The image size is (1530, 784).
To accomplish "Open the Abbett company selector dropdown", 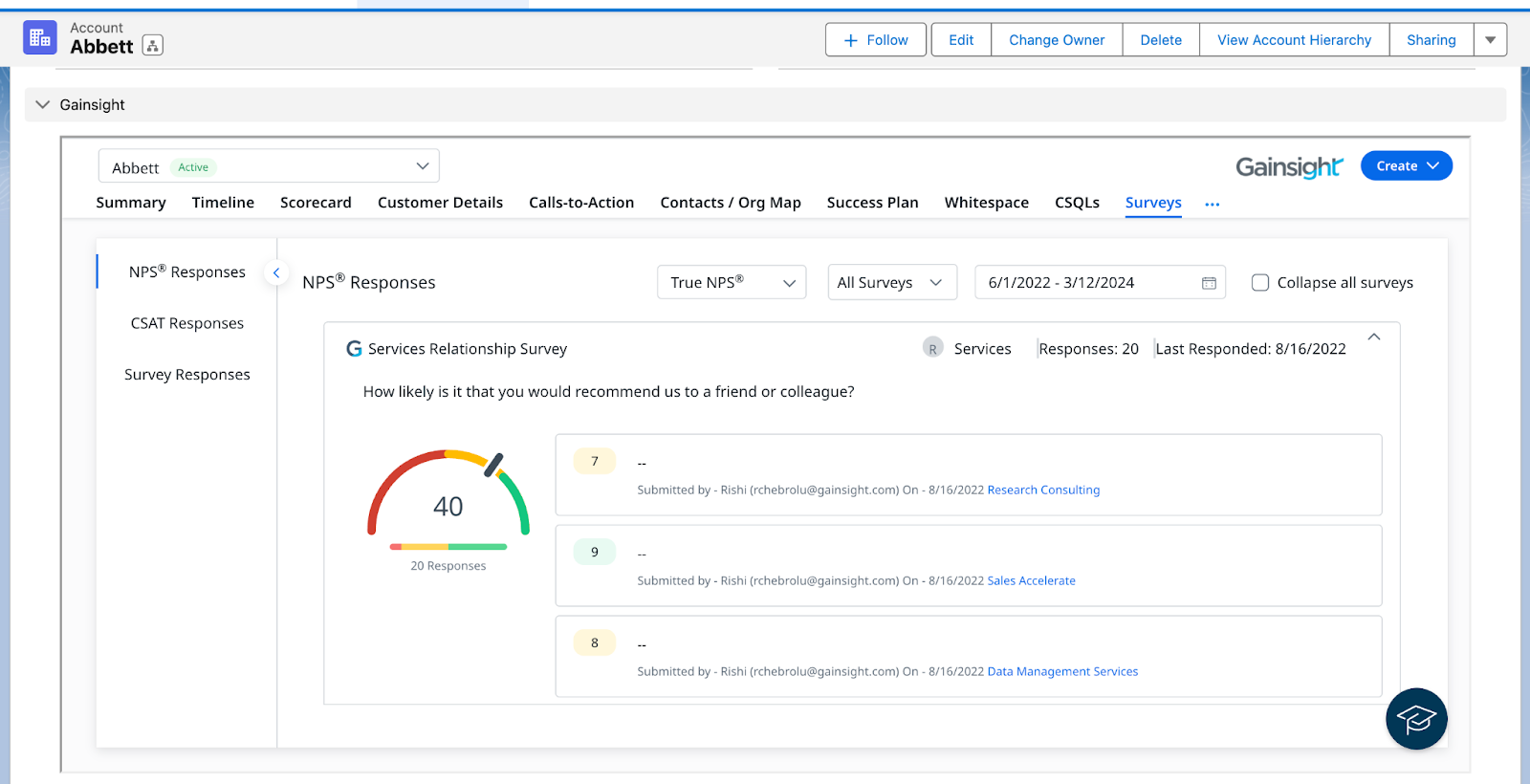I will 269,166.
